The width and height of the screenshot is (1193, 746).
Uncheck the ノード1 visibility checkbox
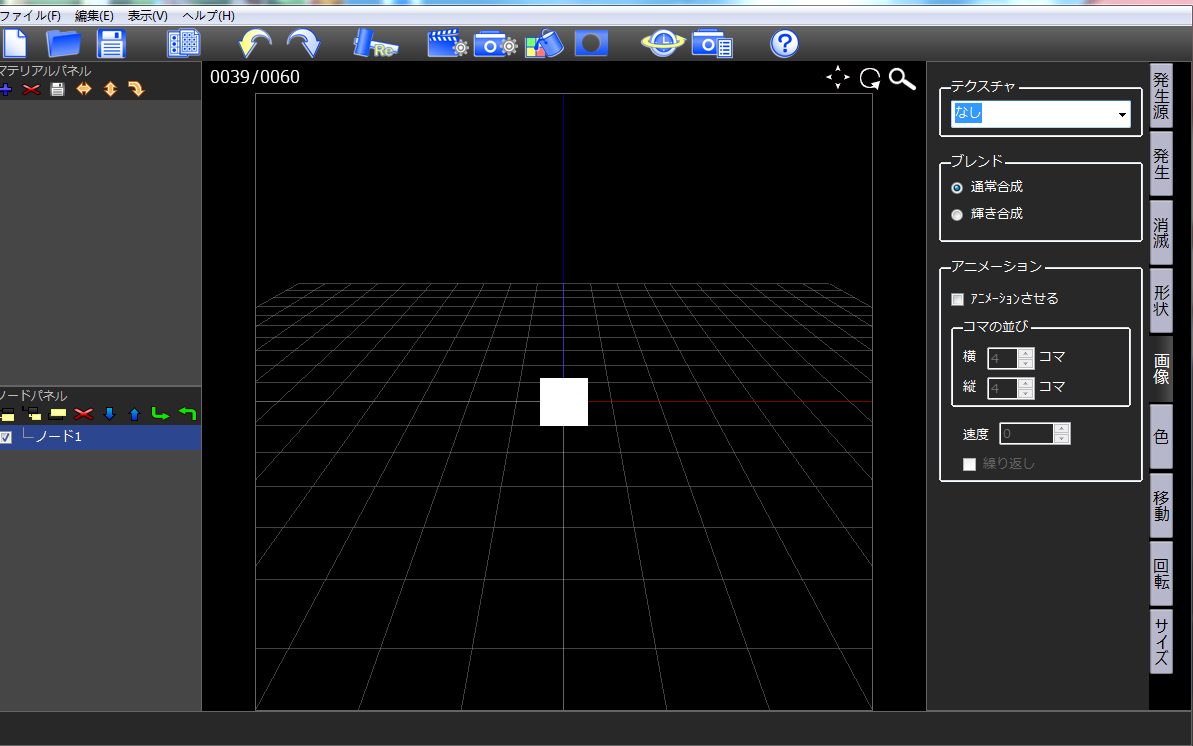click(6, 438)
